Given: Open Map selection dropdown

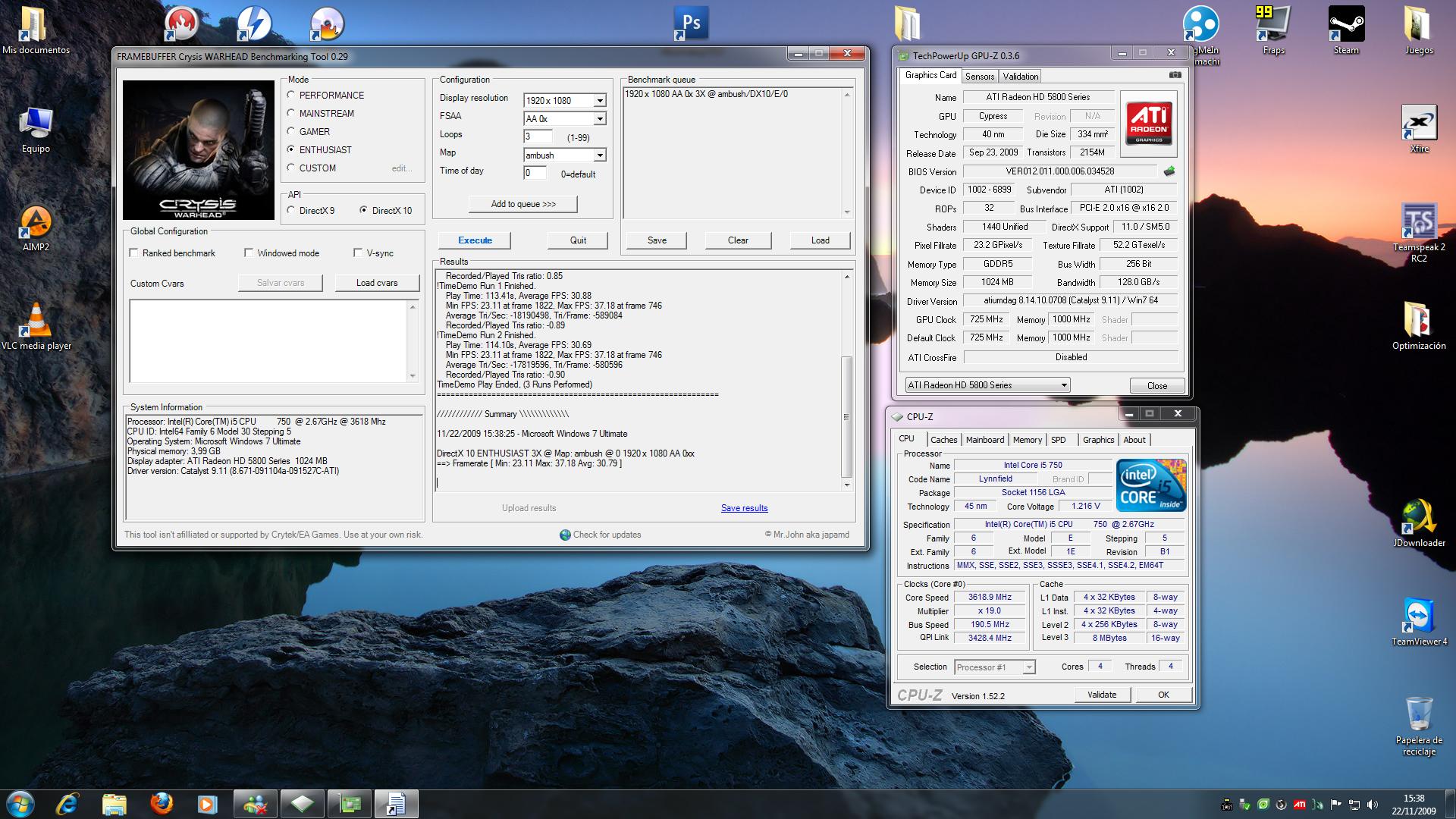Looking at the screenshot, I should 565,155.
